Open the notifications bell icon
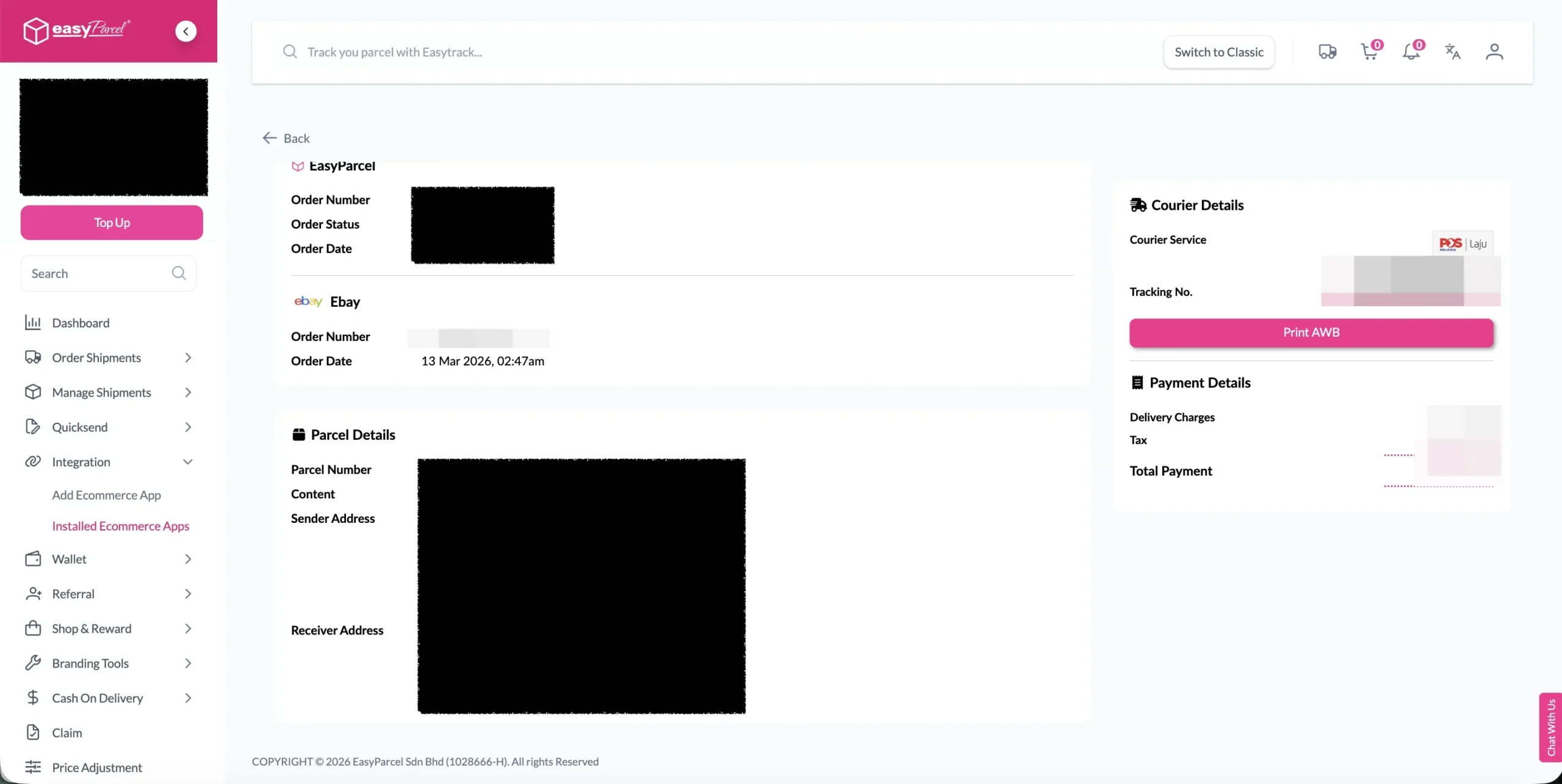This screenshot has width=1562, height=784. click(1411, 52)
